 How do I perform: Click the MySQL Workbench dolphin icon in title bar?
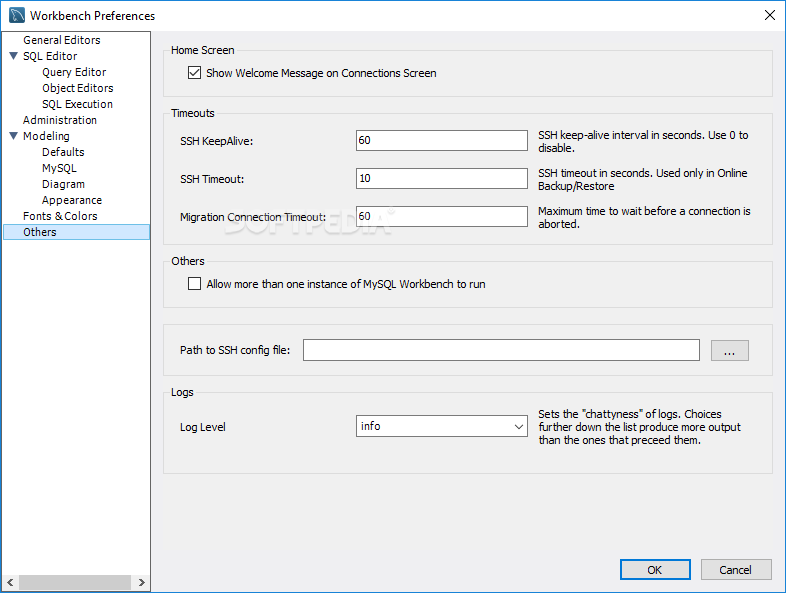coord(17,15)
